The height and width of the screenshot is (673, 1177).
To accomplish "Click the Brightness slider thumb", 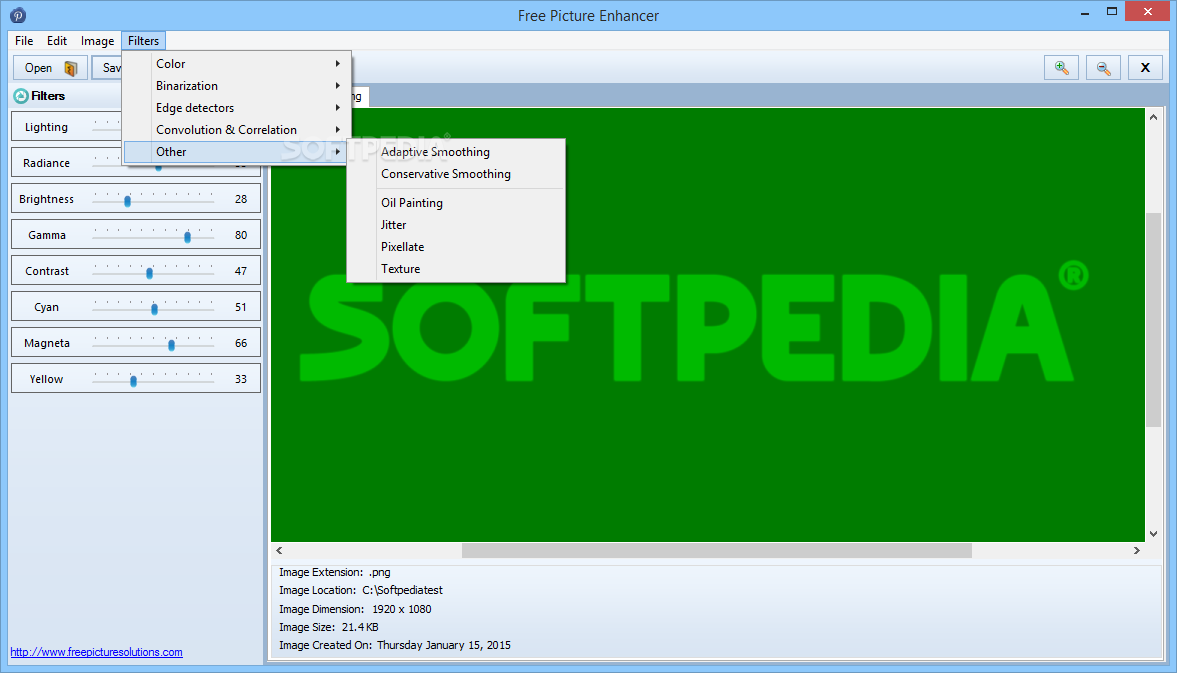I will click(128, 200).
